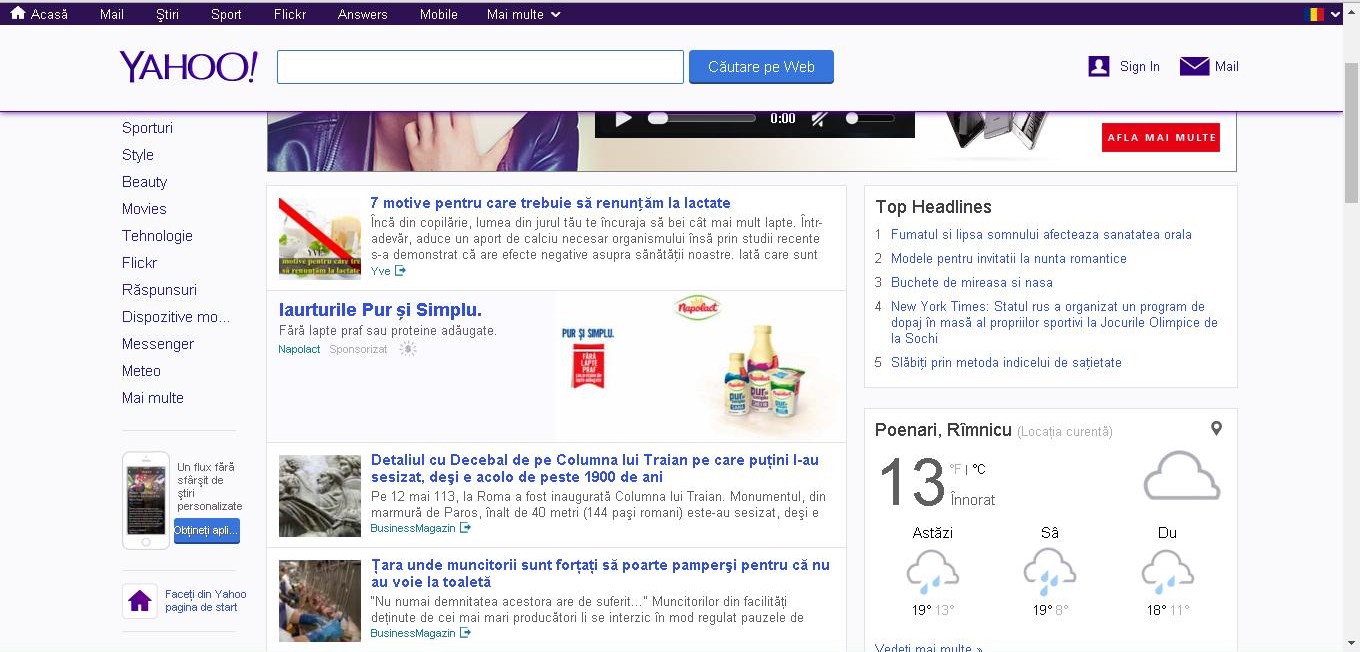Open headline Fumatul si lipsa somnului
Viewport: 1360px width, 652px height.
pos(1041,234)
